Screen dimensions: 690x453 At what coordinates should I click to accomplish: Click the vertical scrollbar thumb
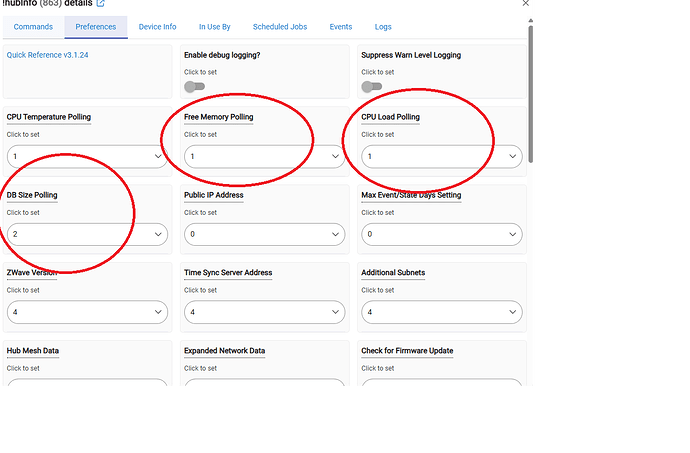click(x=531, y=94)
